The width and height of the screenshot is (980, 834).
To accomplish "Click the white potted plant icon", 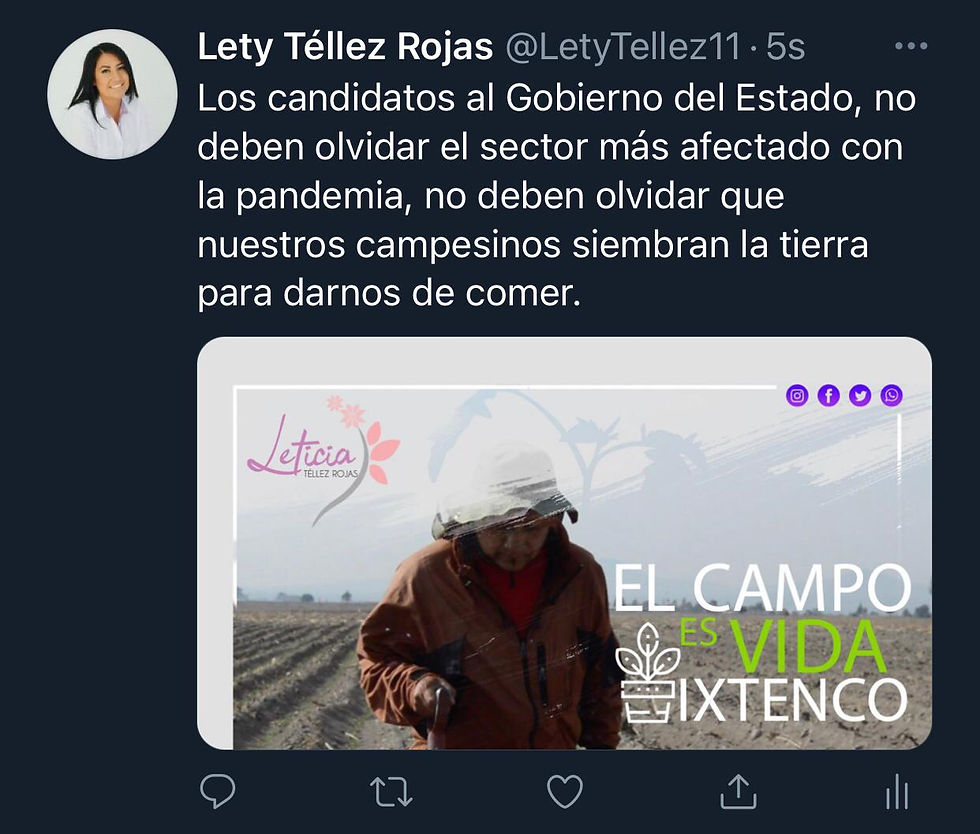I will pyautogui.click(x=648, y=673).
